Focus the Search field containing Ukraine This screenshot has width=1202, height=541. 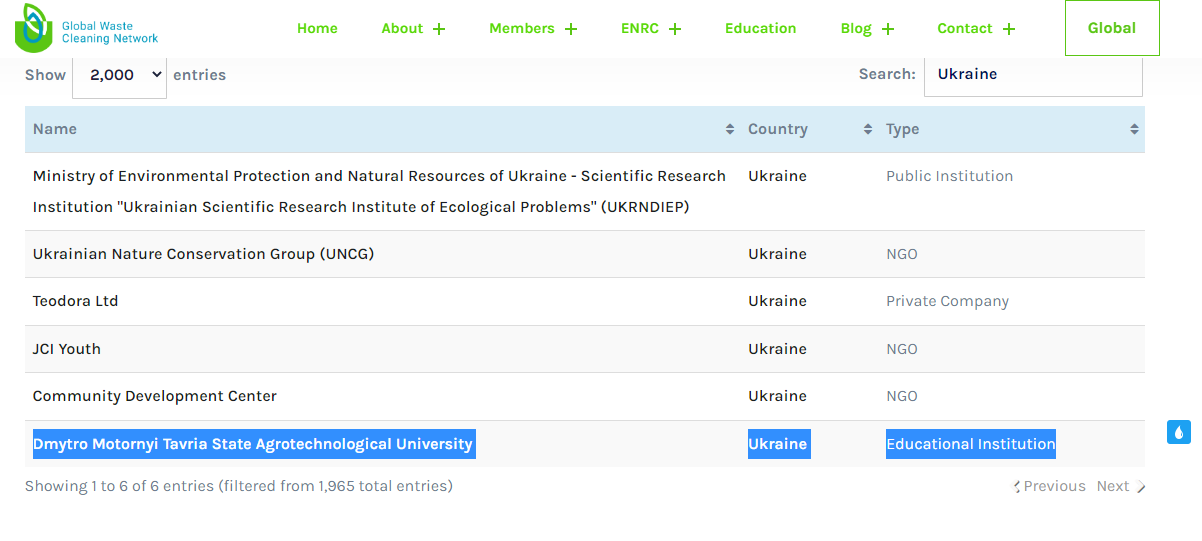[1032, 74]
